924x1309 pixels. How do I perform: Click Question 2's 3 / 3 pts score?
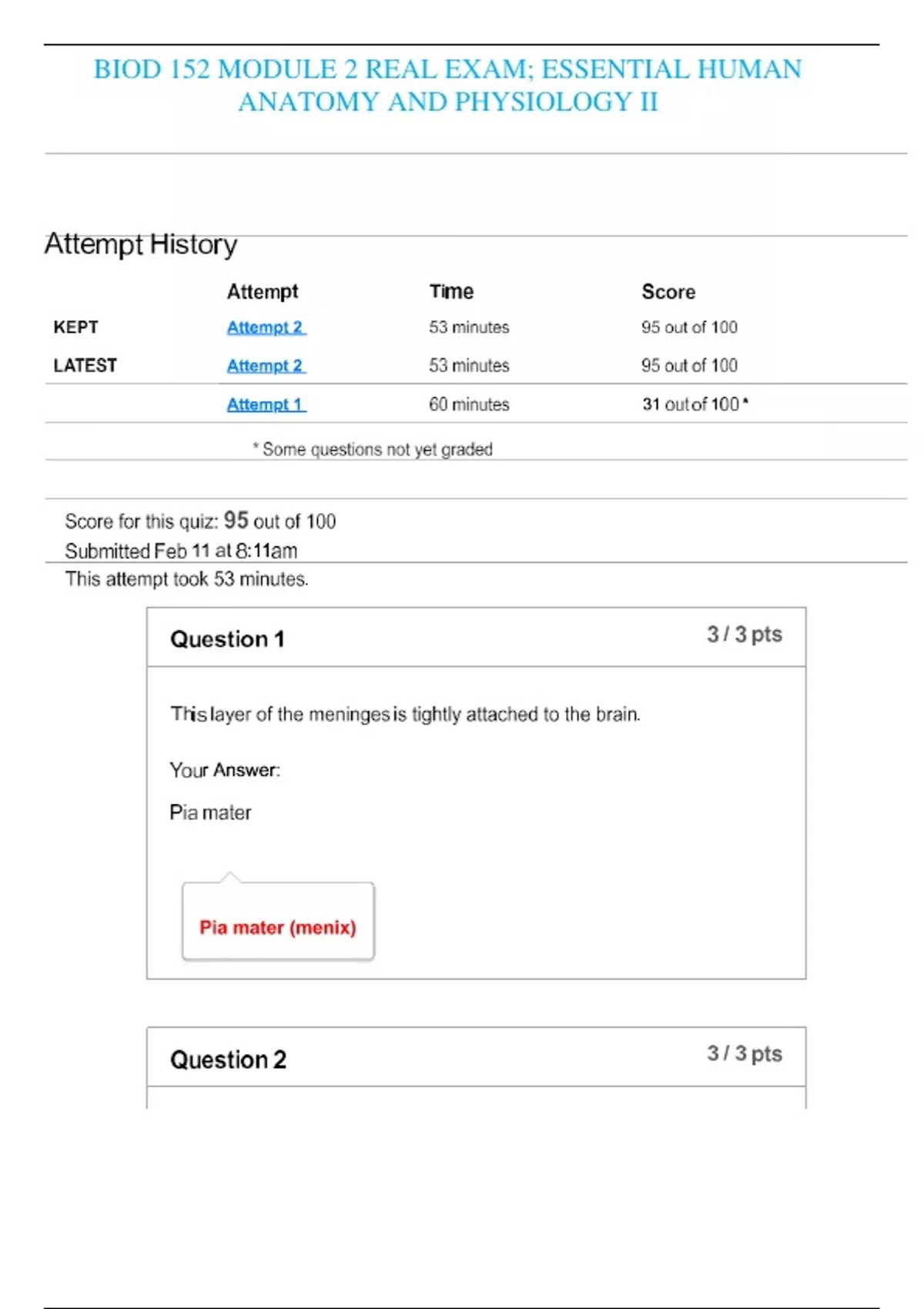(744, 1053)
